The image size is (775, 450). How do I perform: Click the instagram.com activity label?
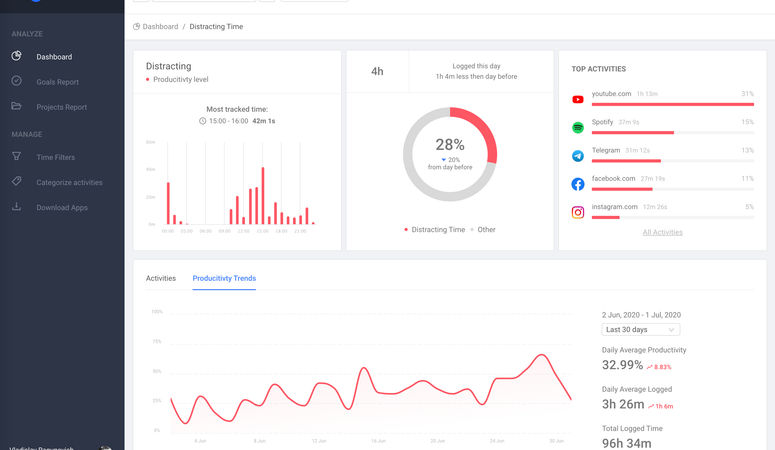pos(614,207)
